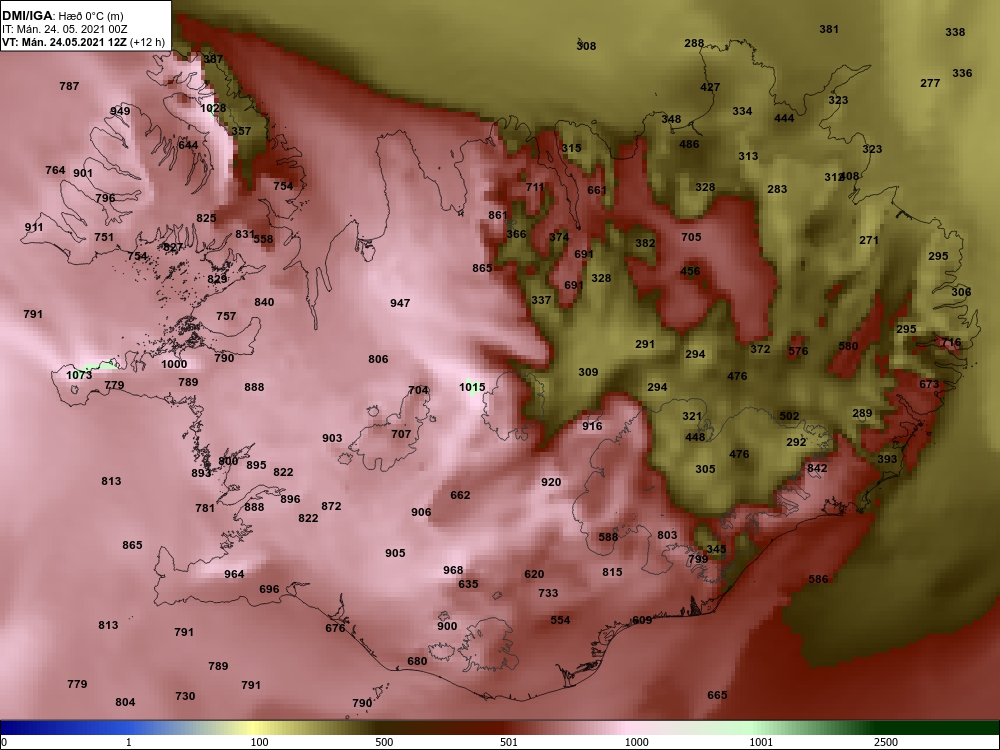Click the 338 value on the map

tap(955, 32)
